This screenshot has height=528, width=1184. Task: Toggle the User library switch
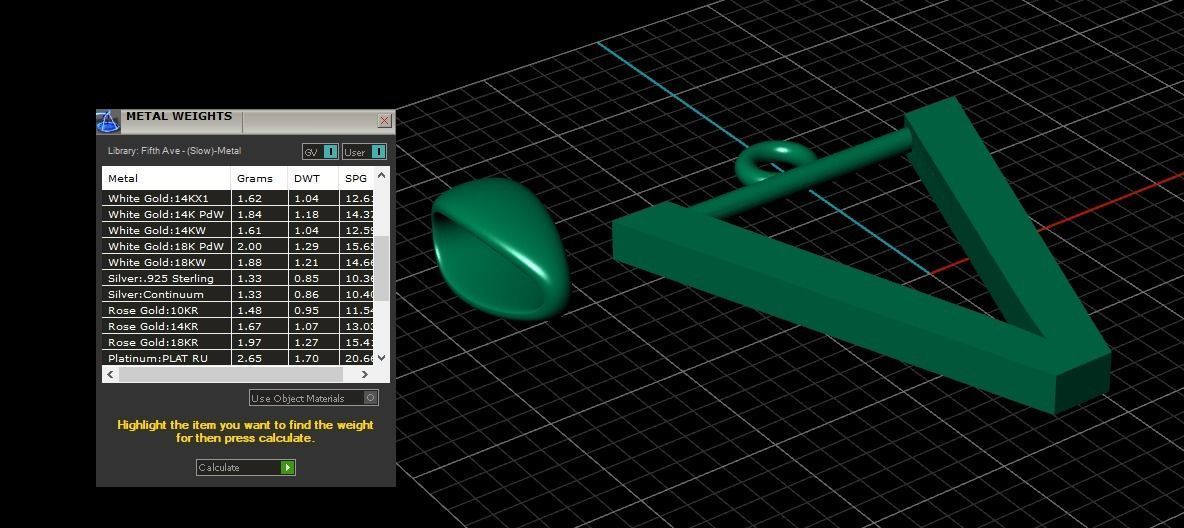pos(365,152)
